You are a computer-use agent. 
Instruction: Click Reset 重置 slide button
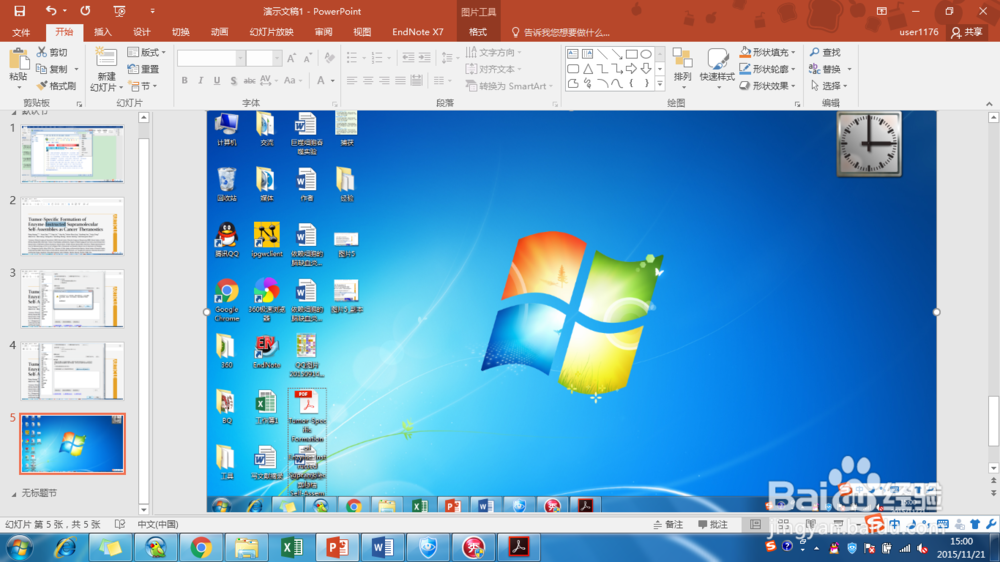click(x=143, y=69)
